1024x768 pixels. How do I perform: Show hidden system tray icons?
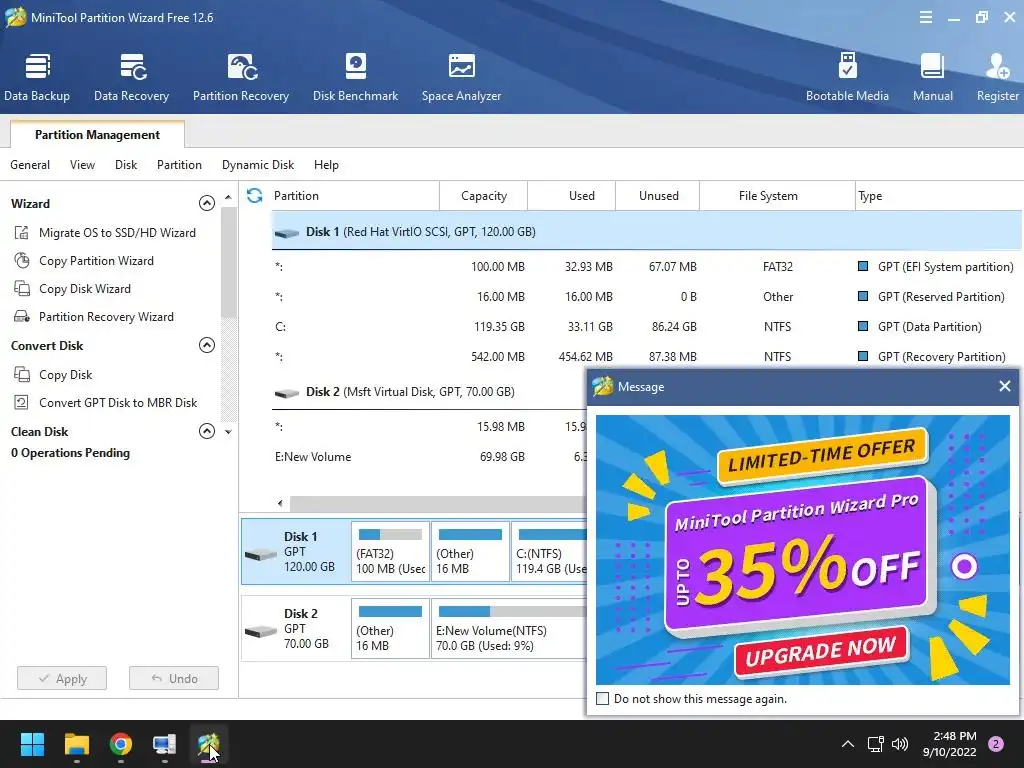point(848,744)
